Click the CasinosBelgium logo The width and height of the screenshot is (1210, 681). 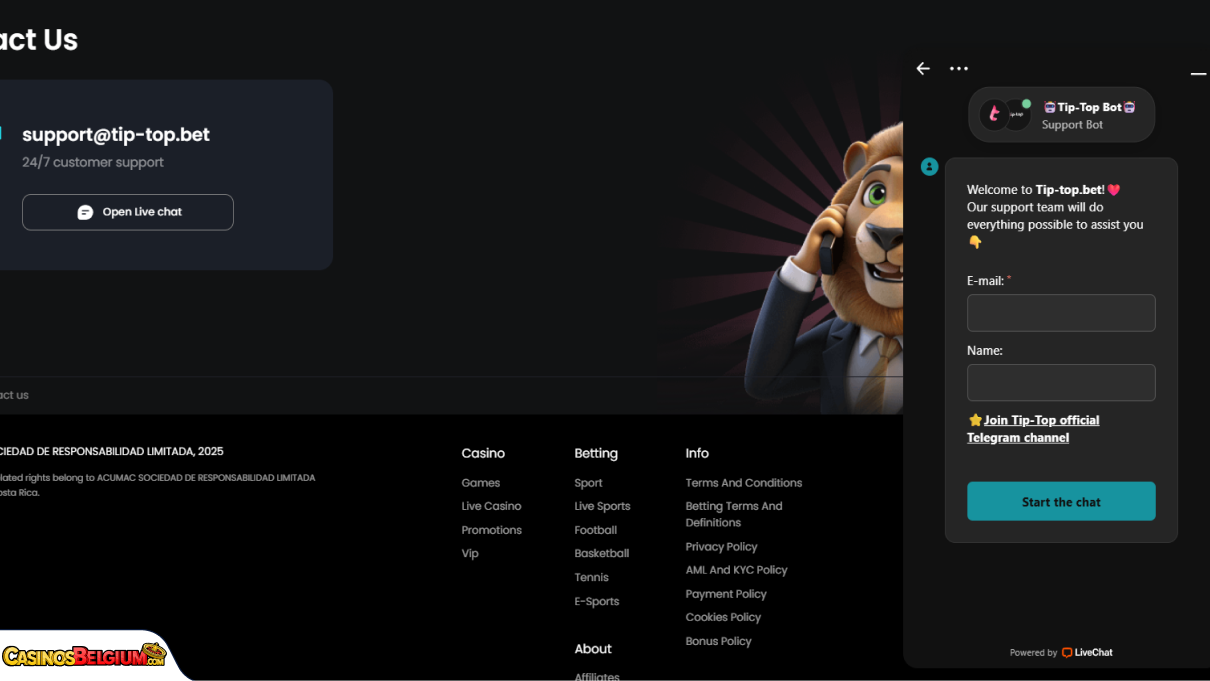click(x=84, y=656)
